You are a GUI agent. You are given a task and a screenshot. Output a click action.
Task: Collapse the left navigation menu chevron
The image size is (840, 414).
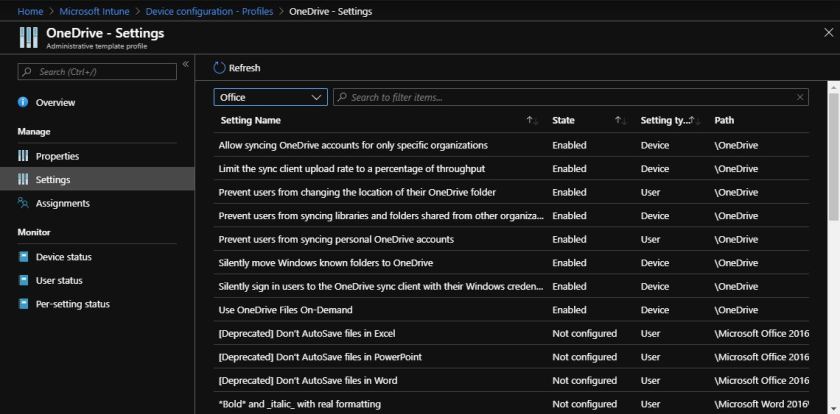(x=185, y=64)
